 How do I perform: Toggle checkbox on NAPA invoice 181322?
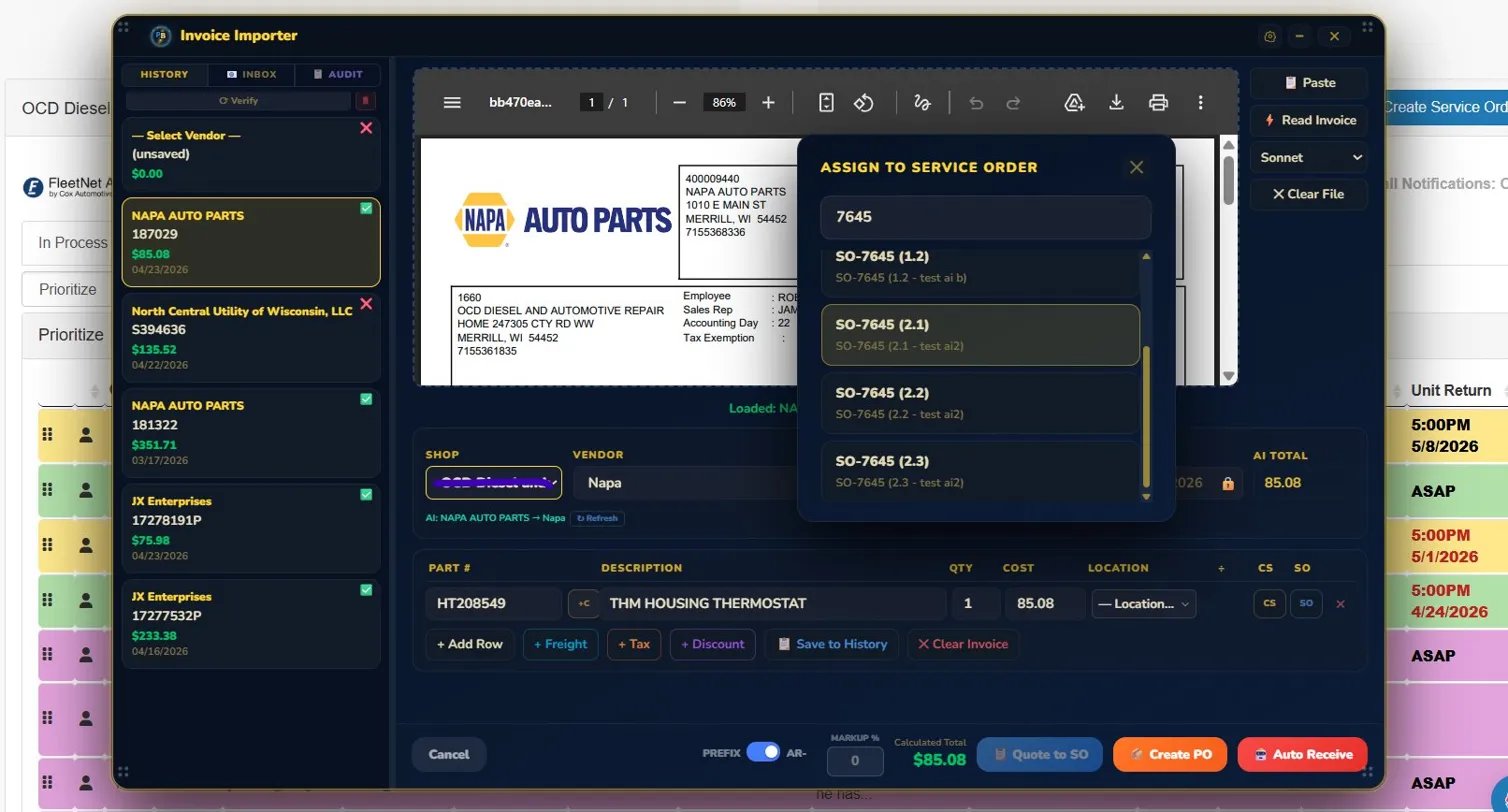click(366, 399)
